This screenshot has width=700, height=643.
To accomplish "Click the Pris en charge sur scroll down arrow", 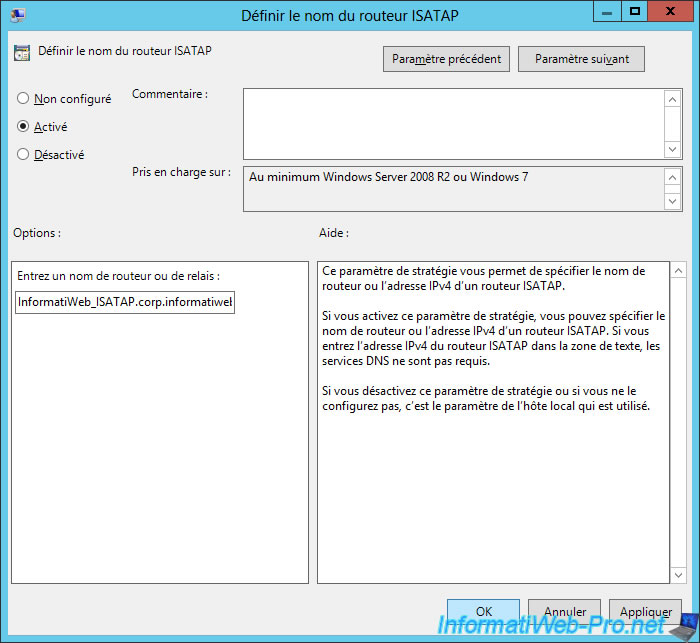I will click(x=672, y=201).
